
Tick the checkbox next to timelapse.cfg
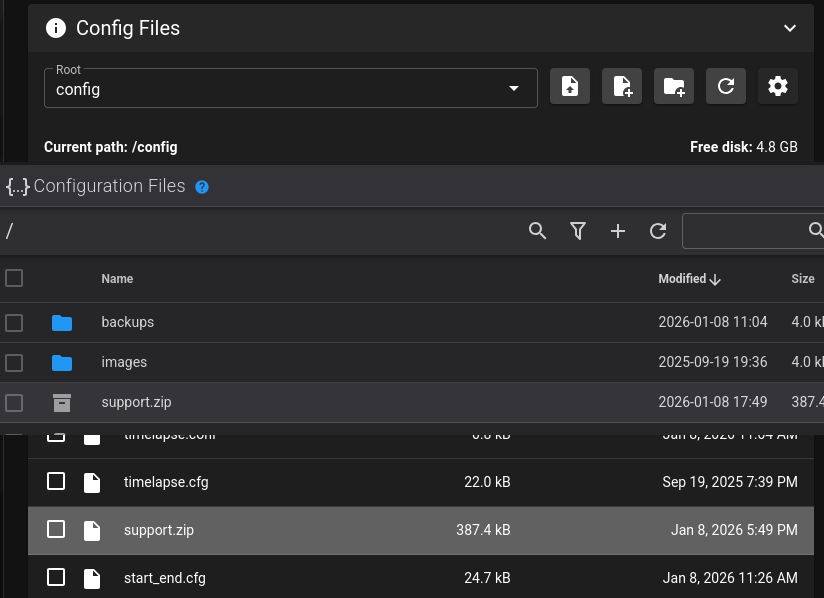click(56, 482)
